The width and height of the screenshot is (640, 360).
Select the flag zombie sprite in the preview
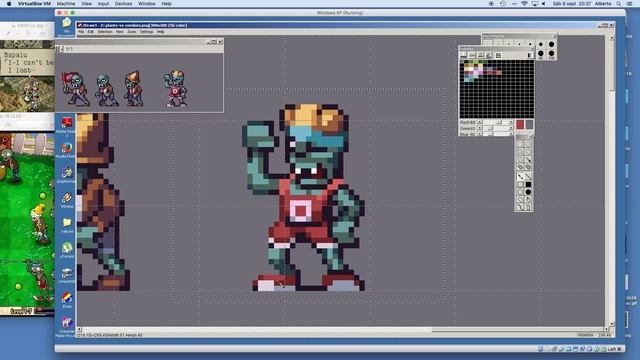tap(76, 89)
